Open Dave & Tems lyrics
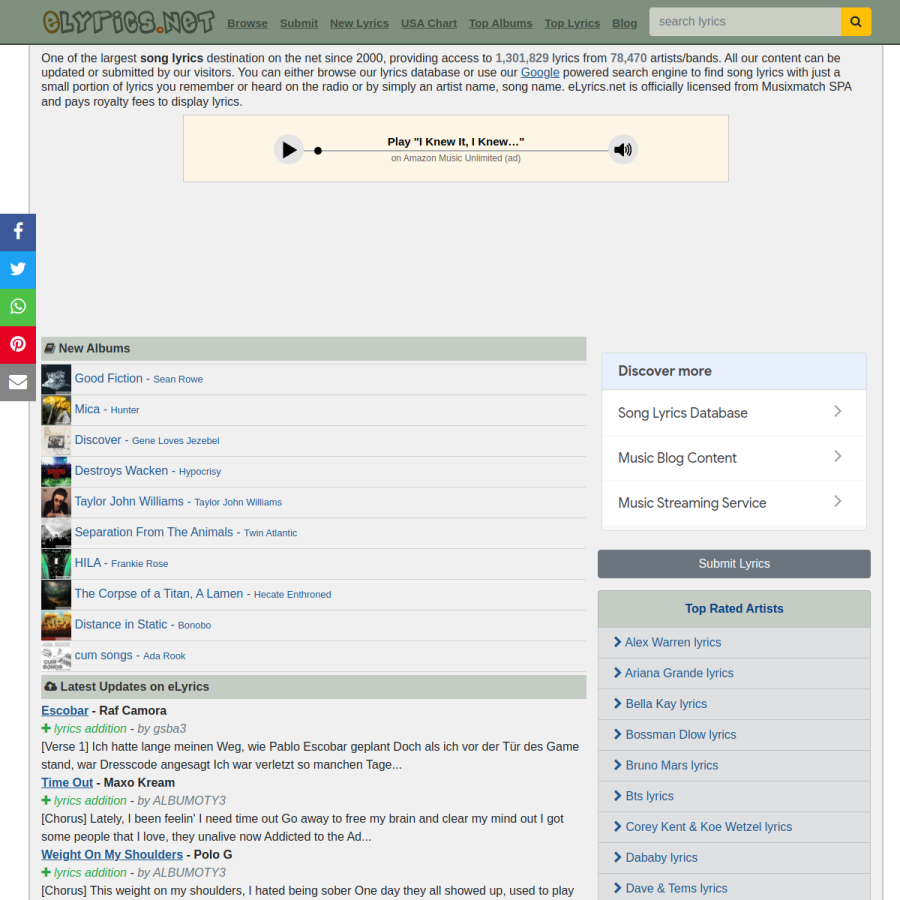 pyautogui.click(x=676, y=888)
